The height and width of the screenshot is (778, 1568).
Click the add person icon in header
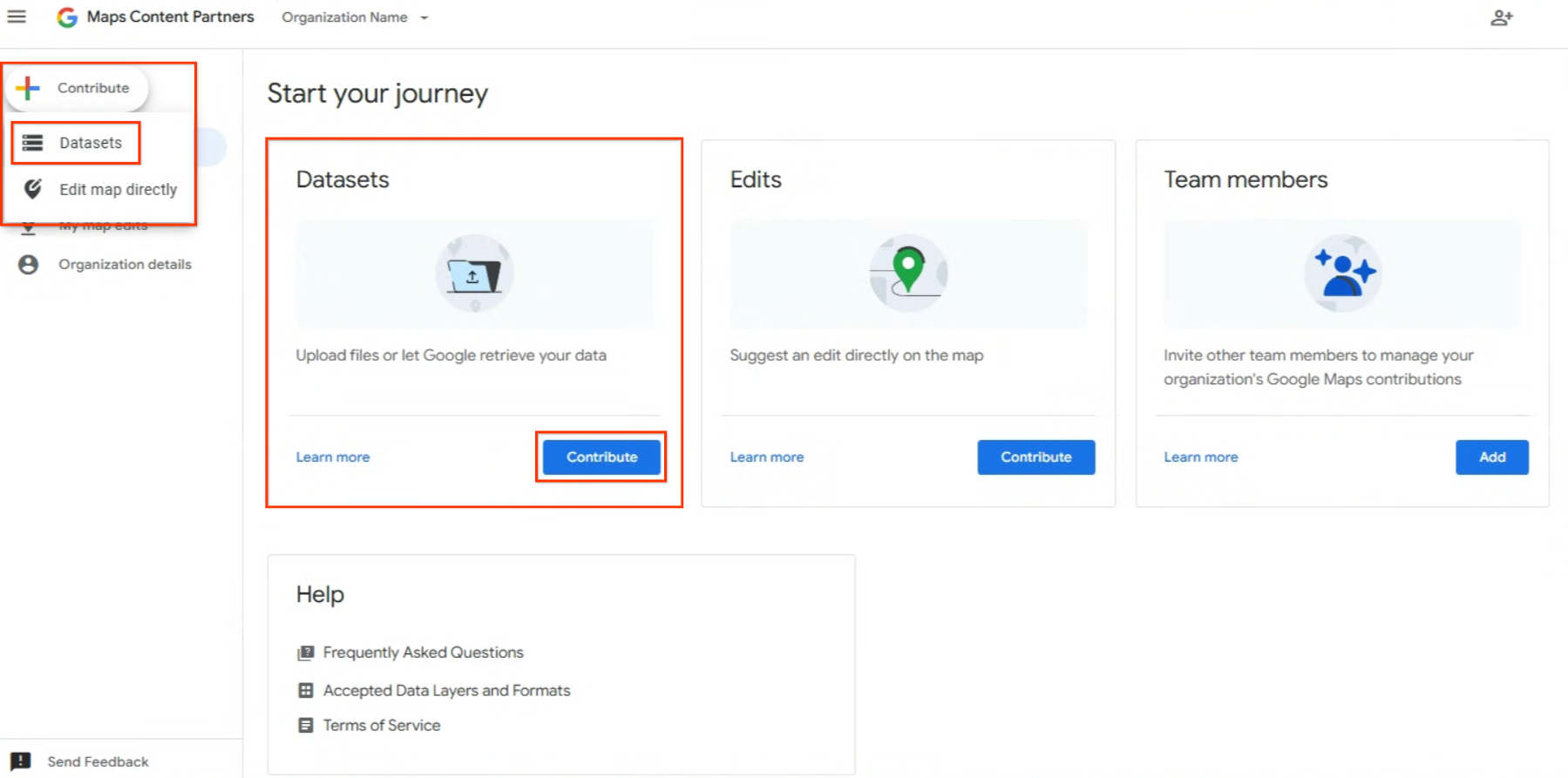pos(1501,17)
